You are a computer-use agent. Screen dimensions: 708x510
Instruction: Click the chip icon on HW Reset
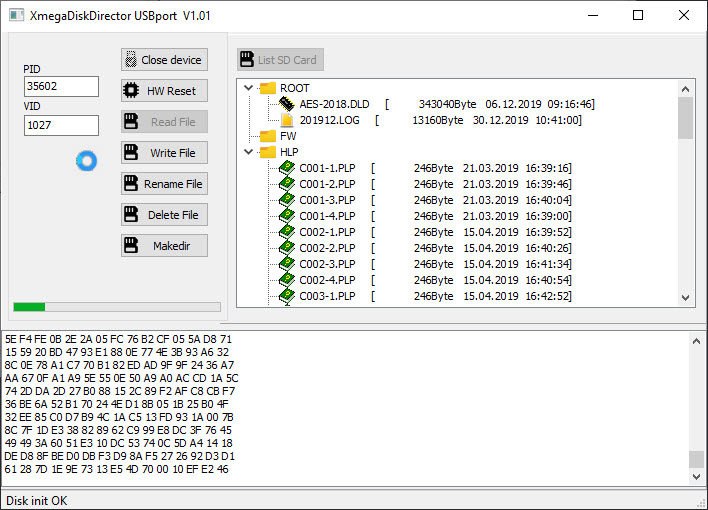131,90
